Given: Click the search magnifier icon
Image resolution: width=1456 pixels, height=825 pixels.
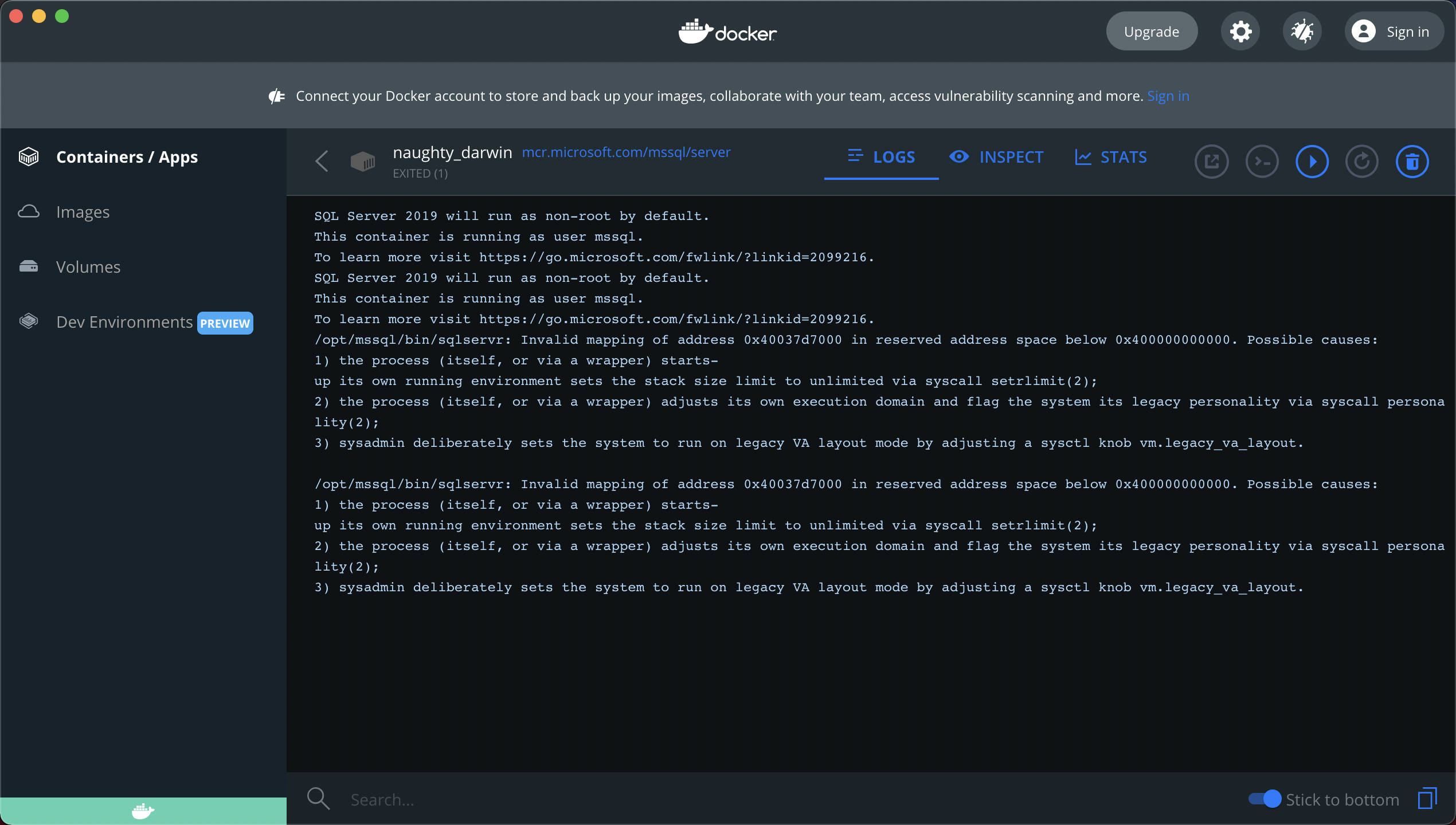Looking at the screenshot, I should tap(318, 798).
